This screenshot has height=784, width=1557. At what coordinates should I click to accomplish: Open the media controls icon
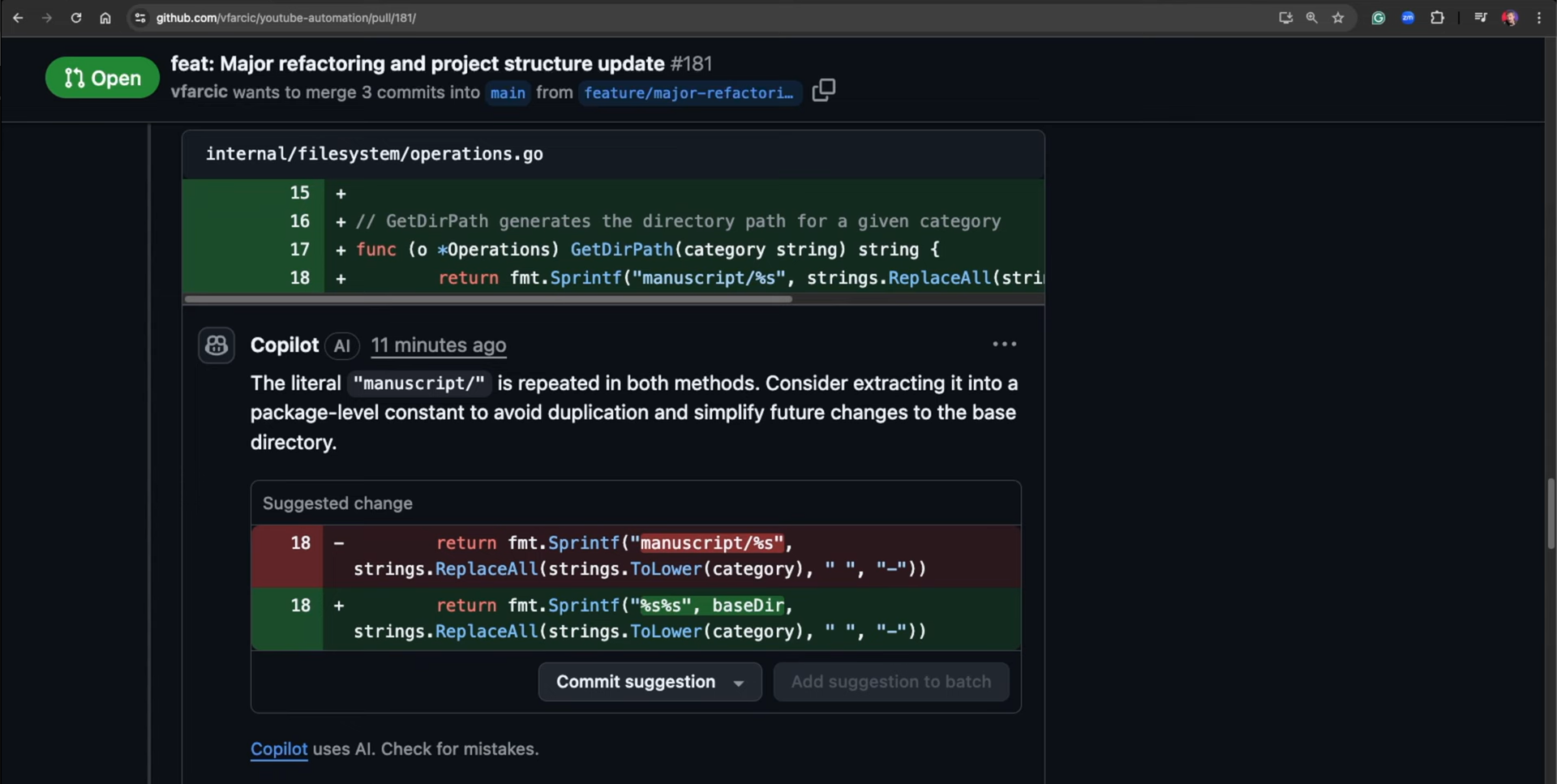coord(1480,18)
